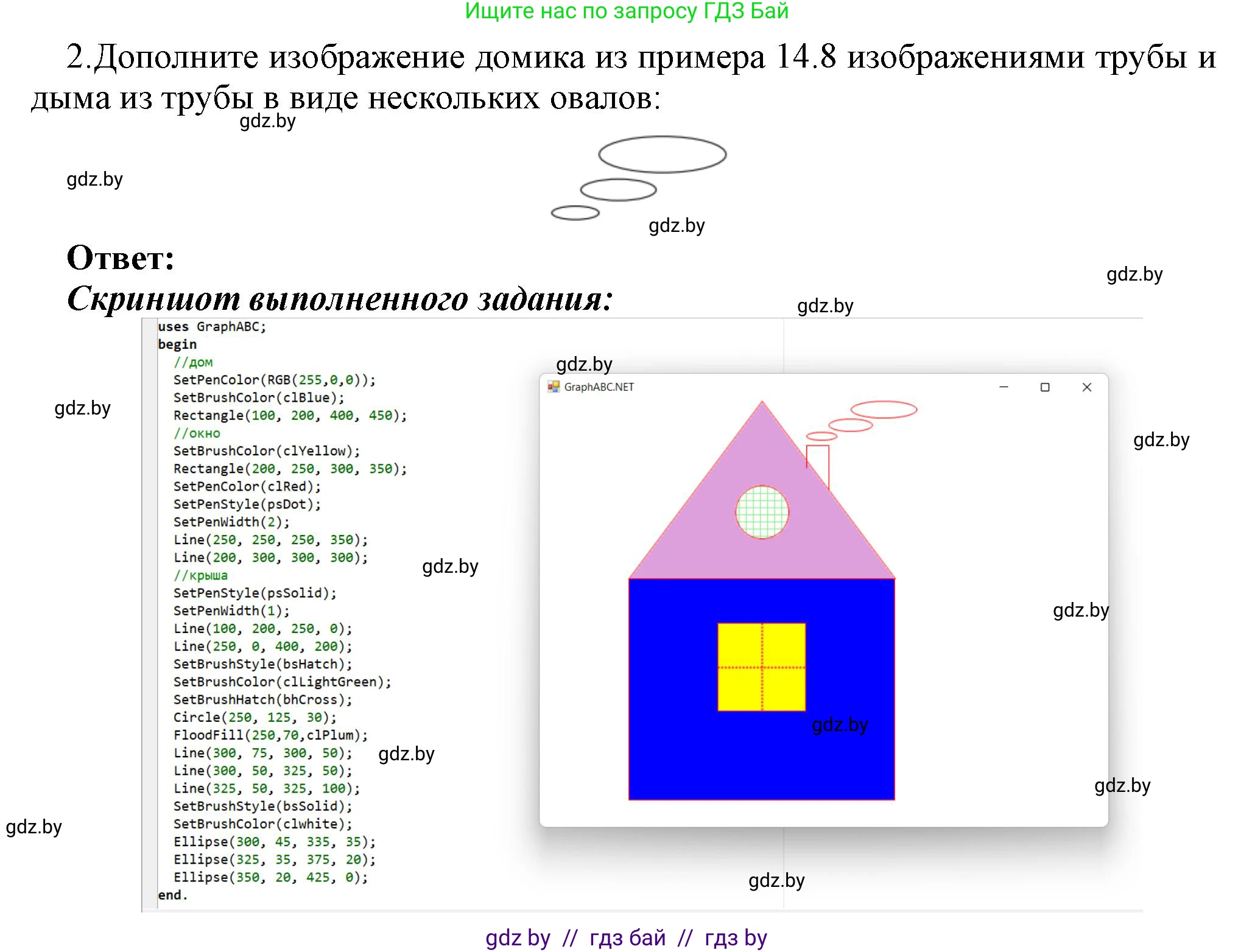Viewport: 1255px width, 952px height.
Task: Click the SetBrushHatch(bhCross) code line
Action: (x=262, y=700)
